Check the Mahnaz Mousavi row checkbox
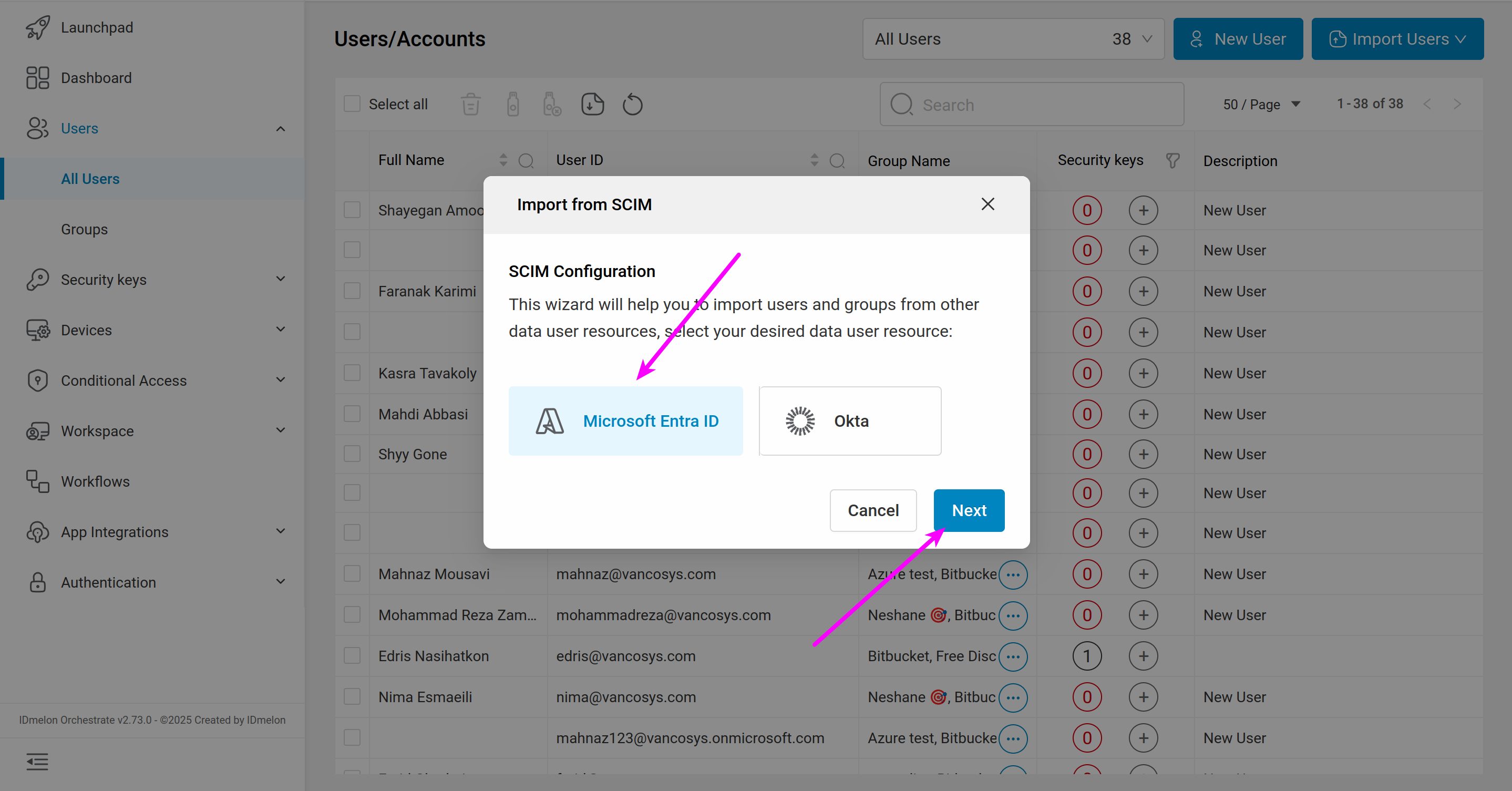1512x791 pixels. (352, 574)
